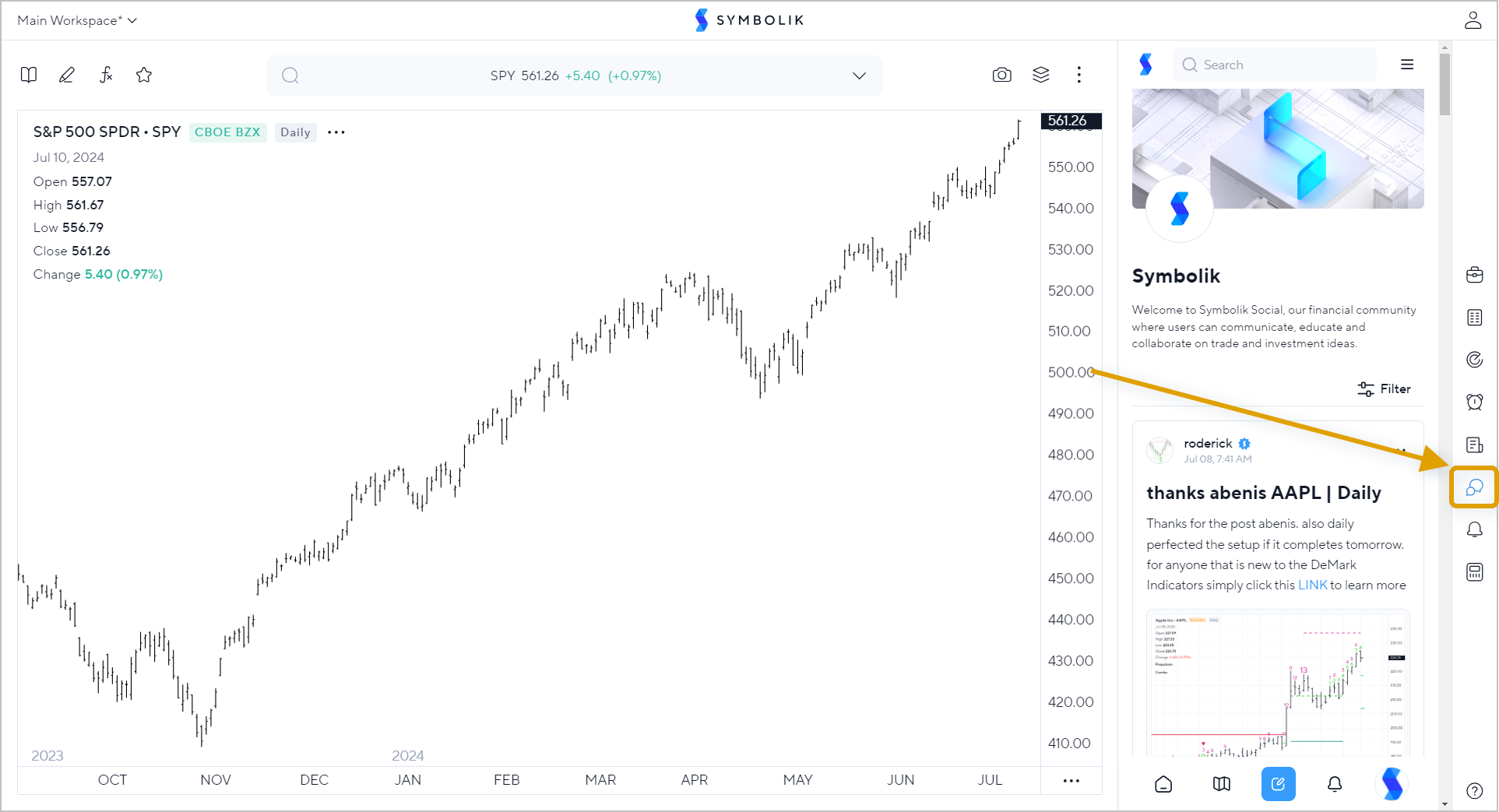
Task: Click the Search field in social panel
Action: click(x=1275, y=65)
